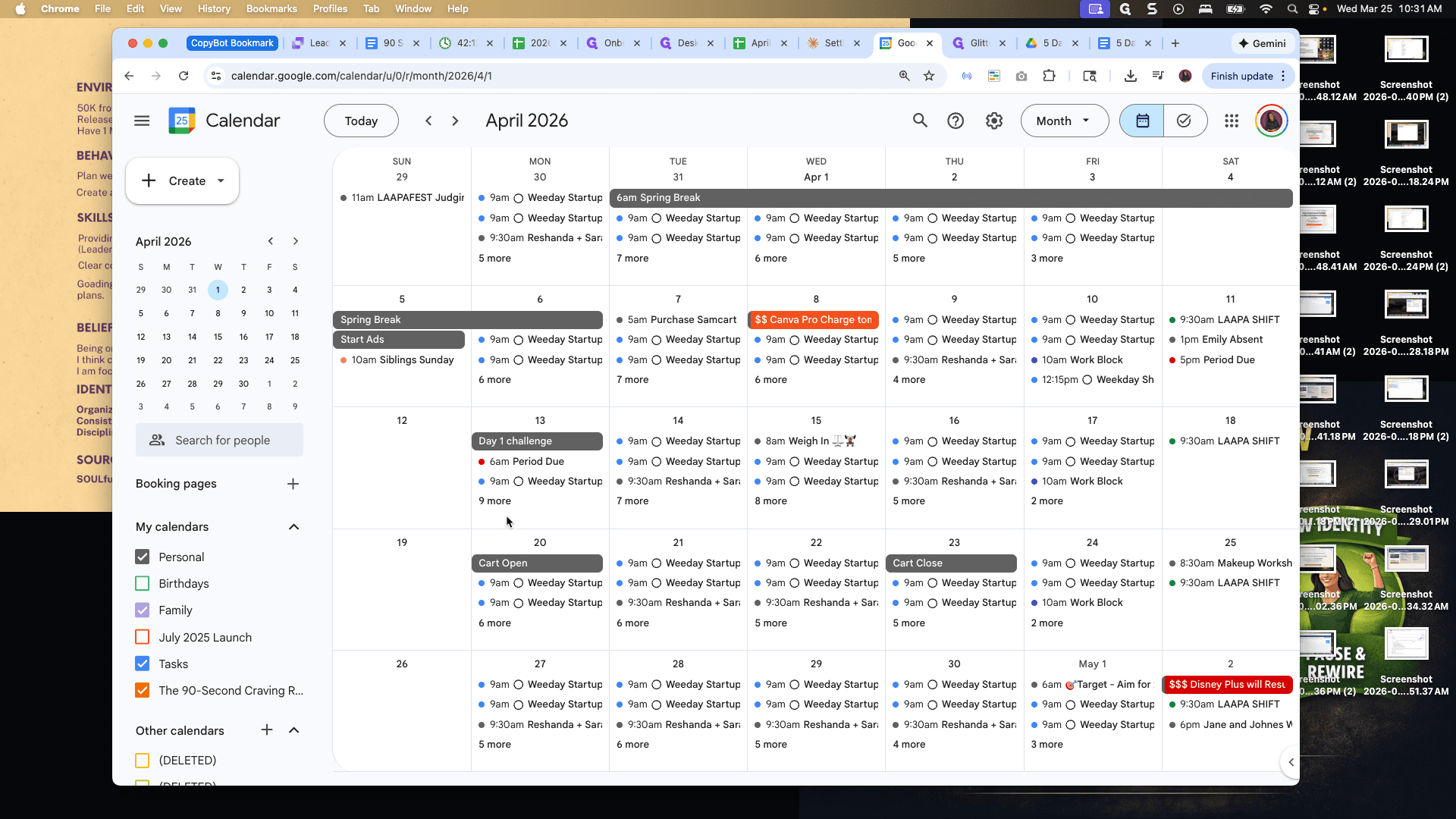Jump to Today
The image size is (1456, 819).
[361, 121]
